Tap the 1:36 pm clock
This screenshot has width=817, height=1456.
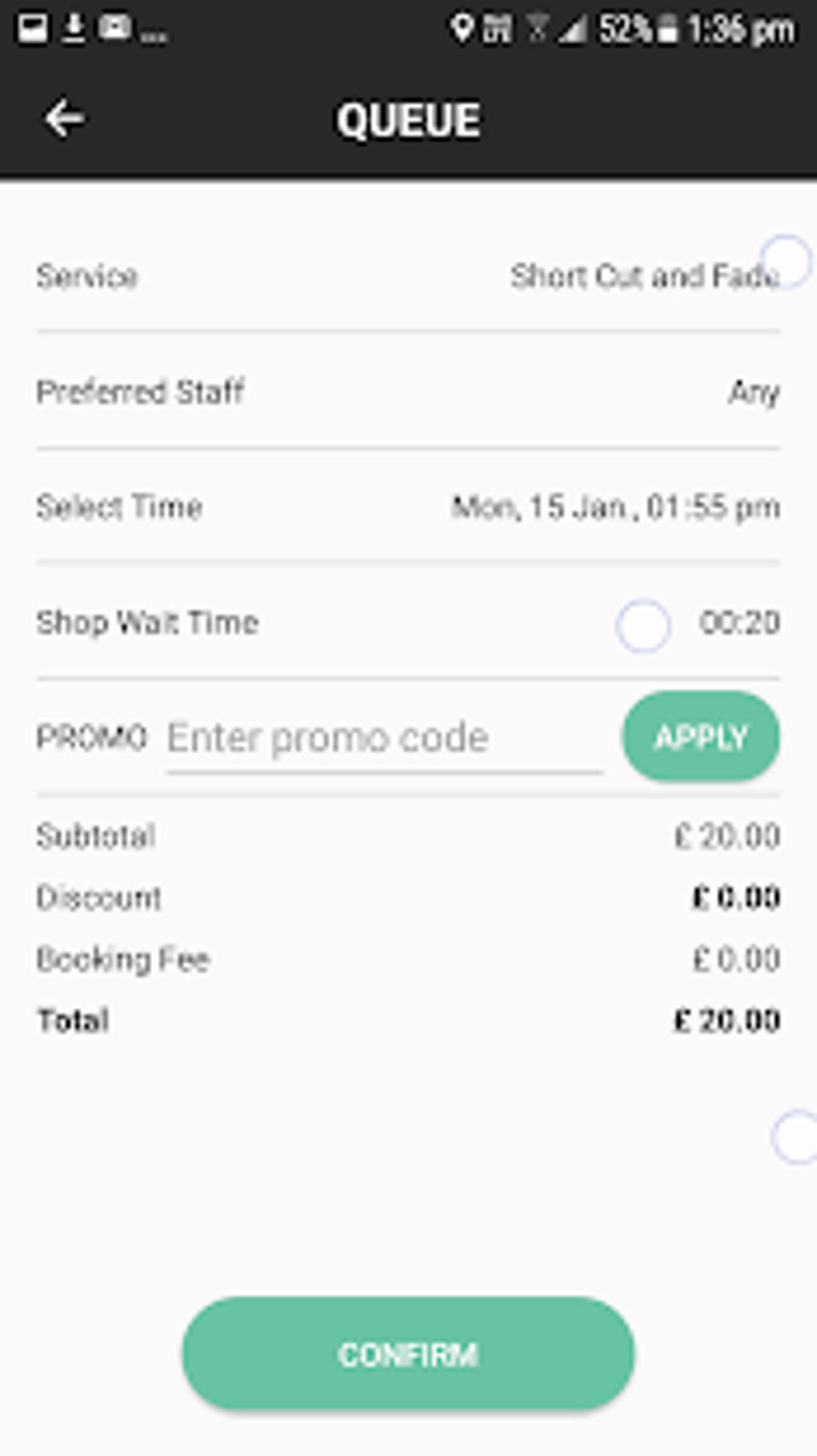(x=741, y=30)
